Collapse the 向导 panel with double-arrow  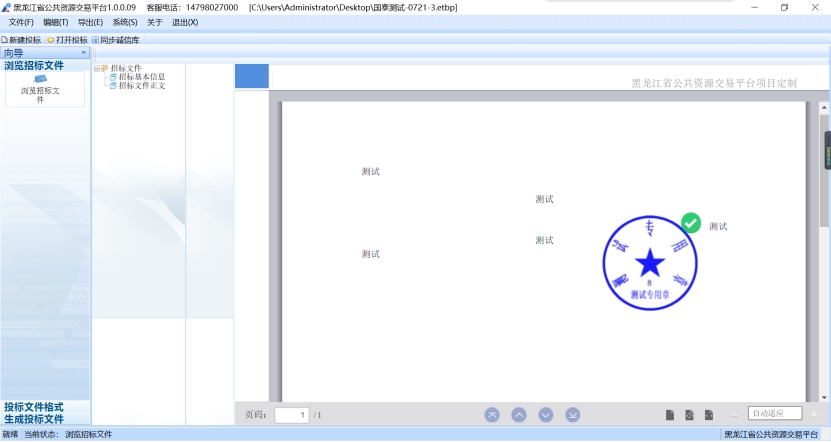[83, 52]
